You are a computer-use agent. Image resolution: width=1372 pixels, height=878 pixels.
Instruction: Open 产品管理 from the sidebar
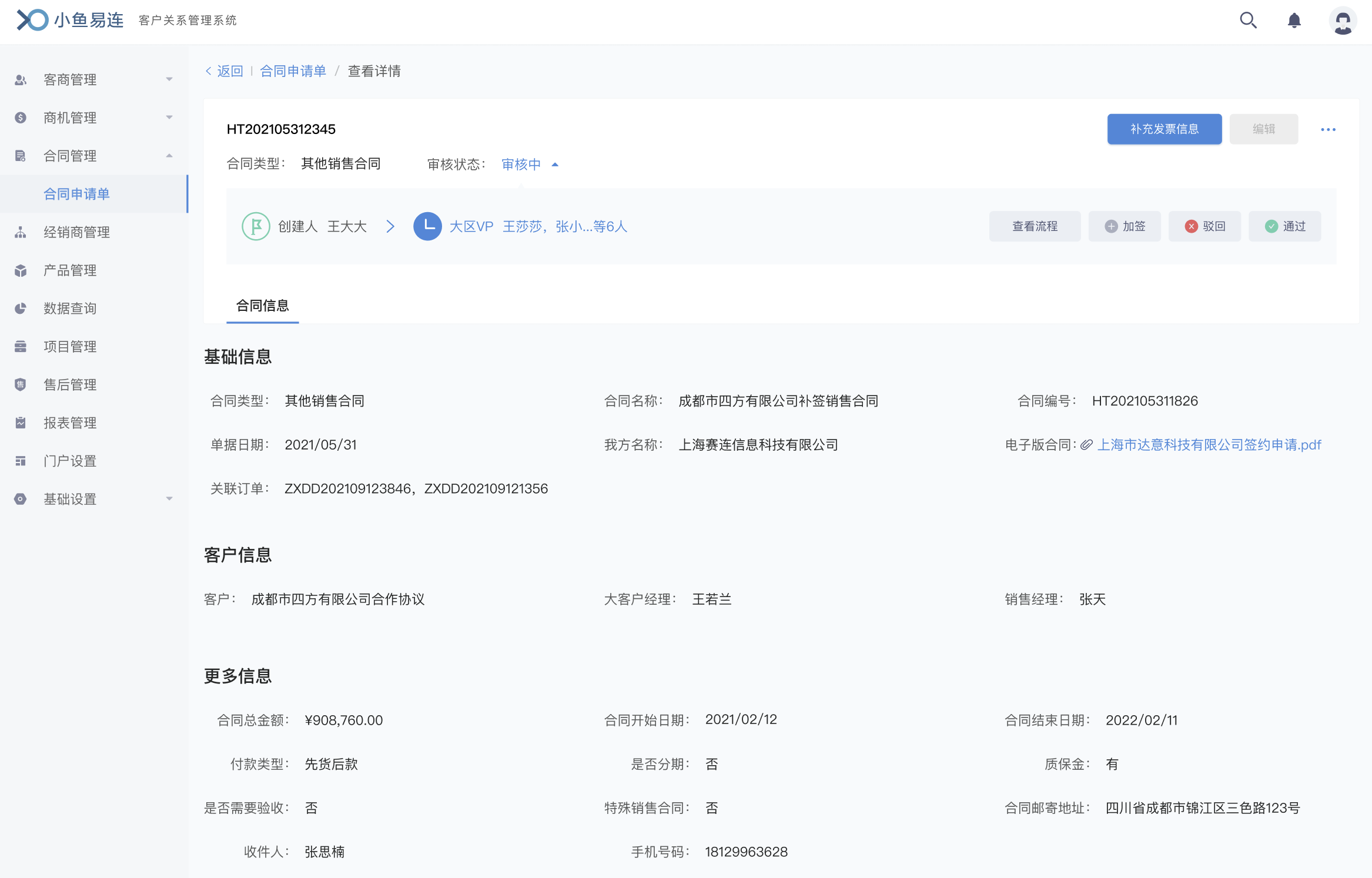(x=70, y=270)
